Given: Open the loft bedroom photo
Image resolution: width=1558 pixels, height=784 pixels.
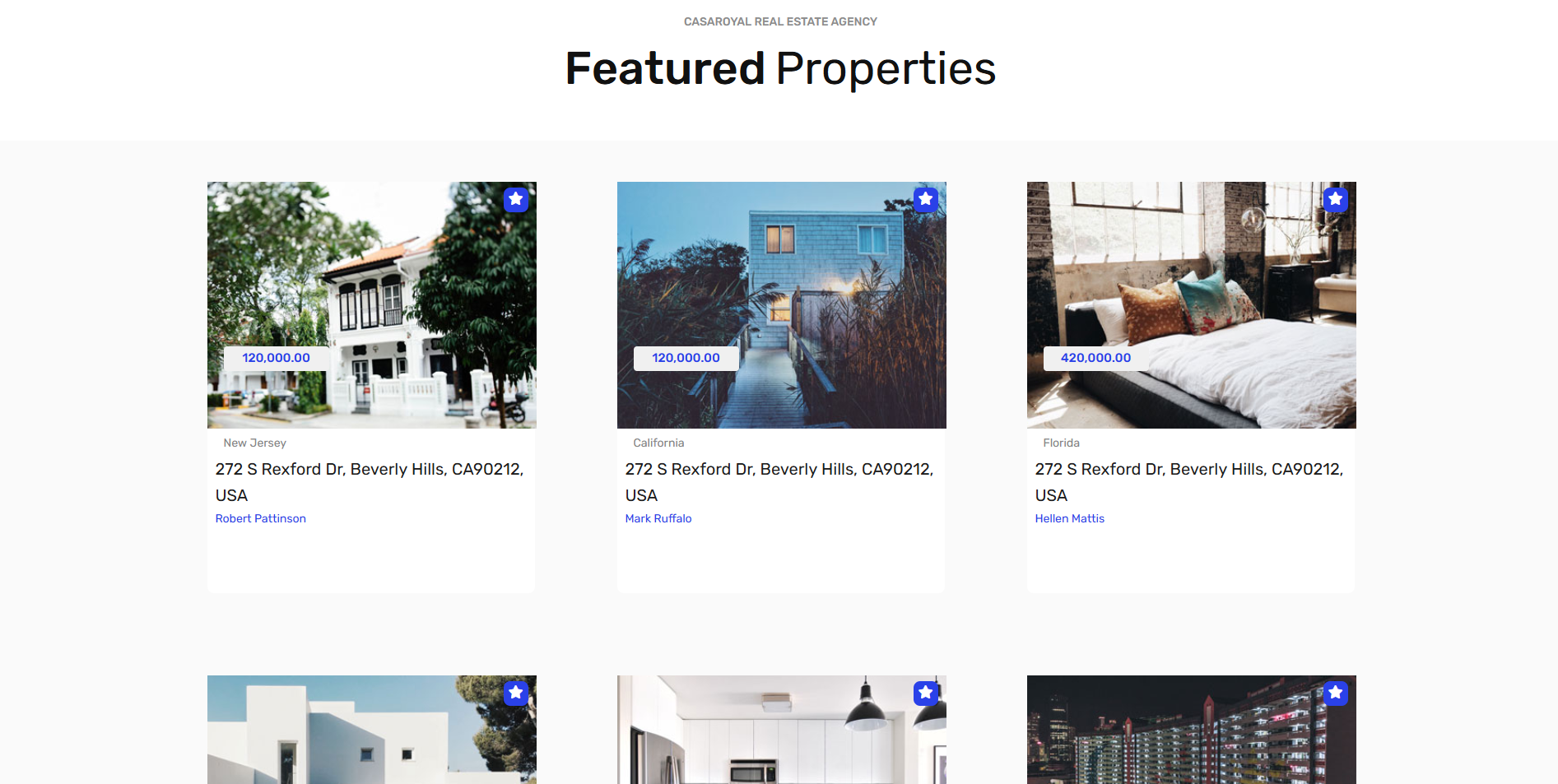Looking at the screenshot, I should [x=1192, y=305].
